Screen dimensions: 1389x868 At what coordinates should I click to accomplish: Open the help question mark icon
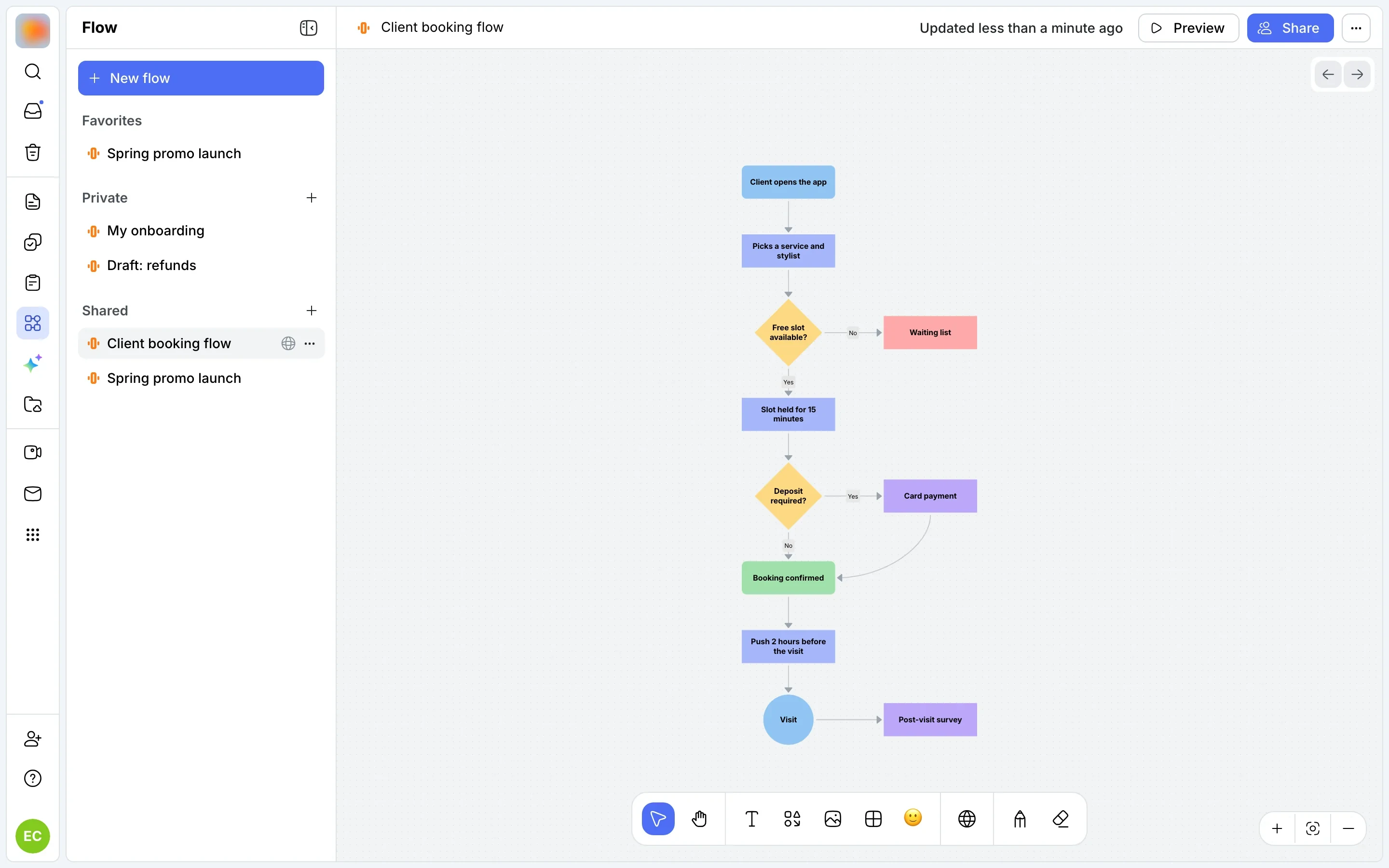coord(33,778)
